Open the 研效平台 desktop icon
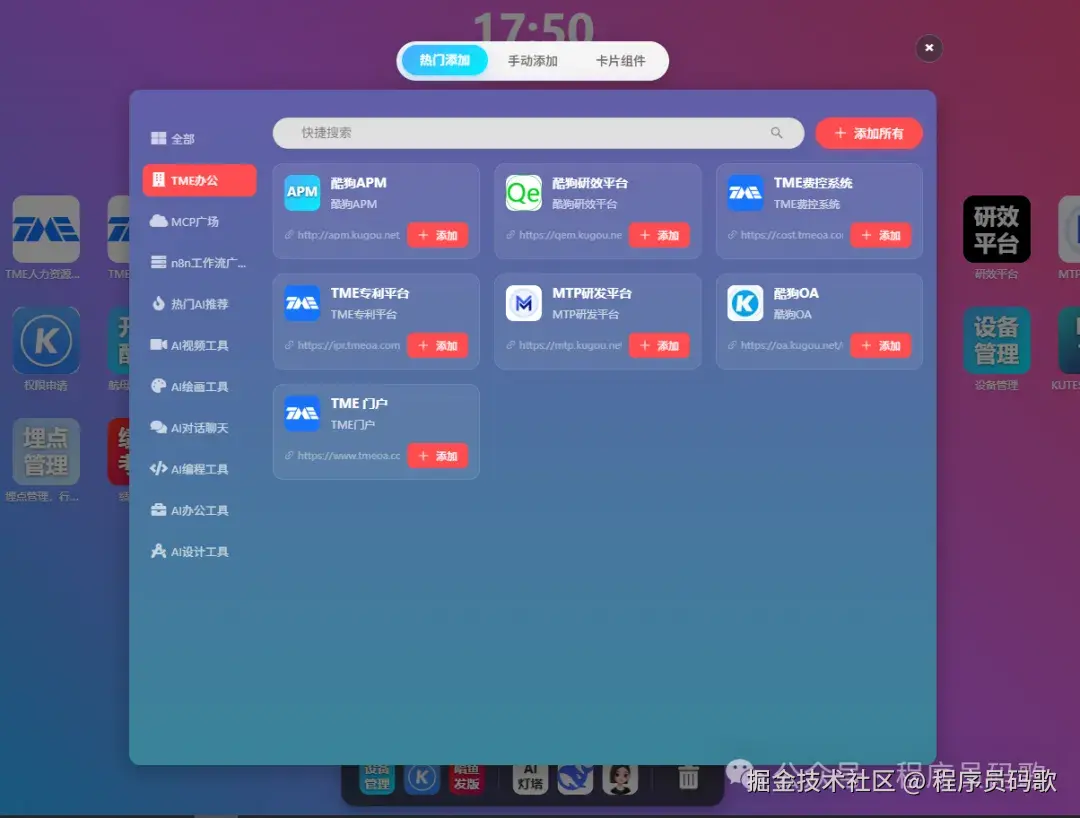This screenshot has width=1080, height=818. [x=996, y=229]
